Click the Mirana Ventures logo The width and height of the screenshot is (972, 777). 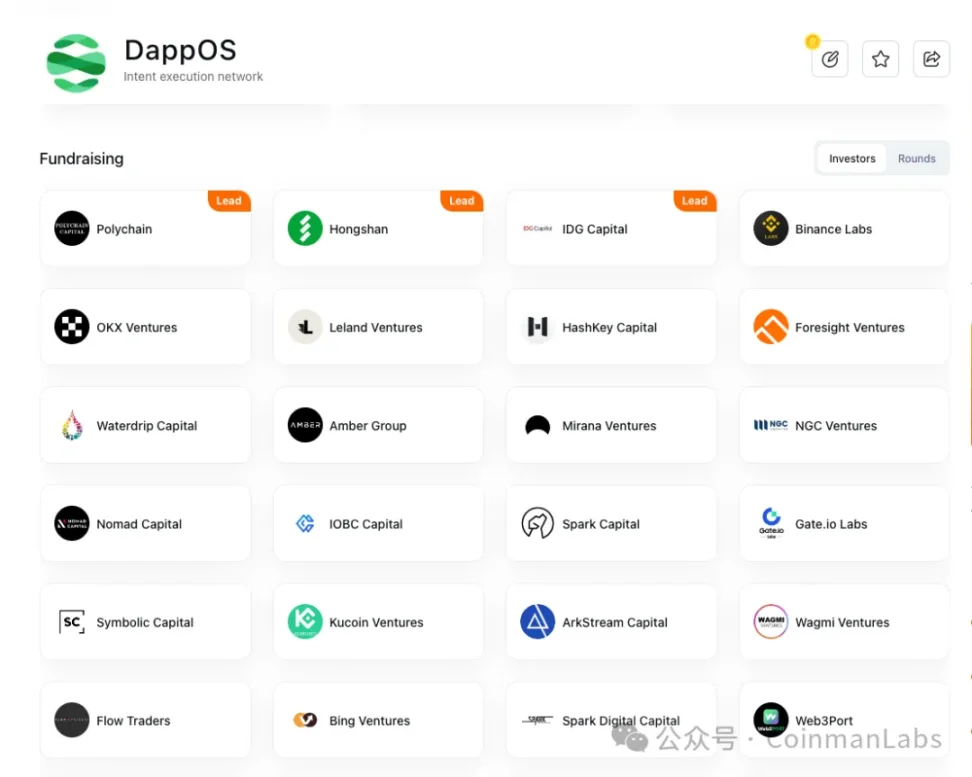click(x=537, y=425)
